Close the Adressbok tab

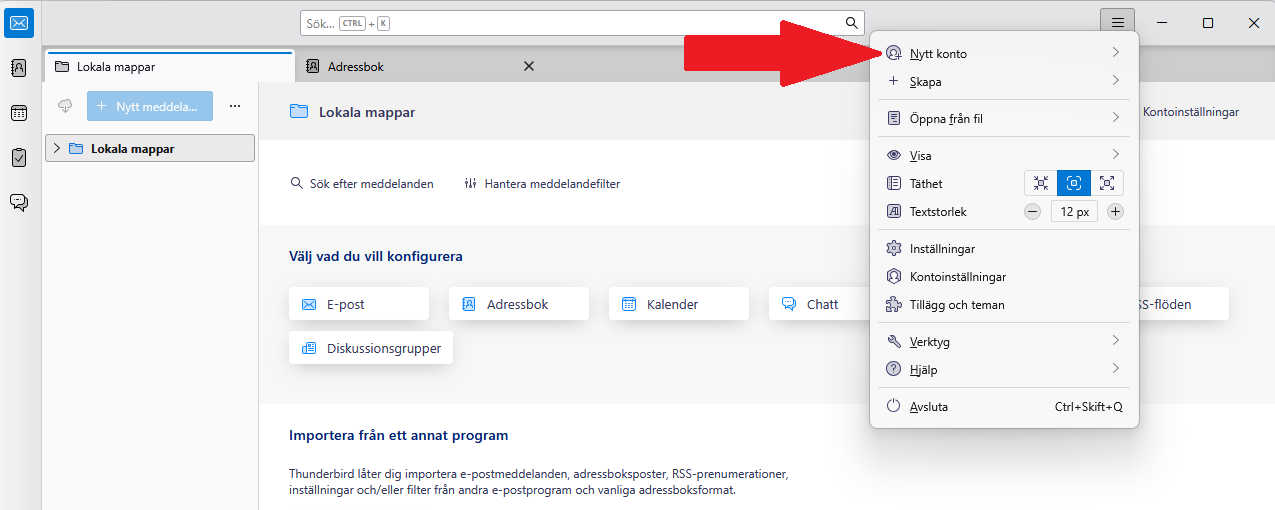tap(529, 66)
